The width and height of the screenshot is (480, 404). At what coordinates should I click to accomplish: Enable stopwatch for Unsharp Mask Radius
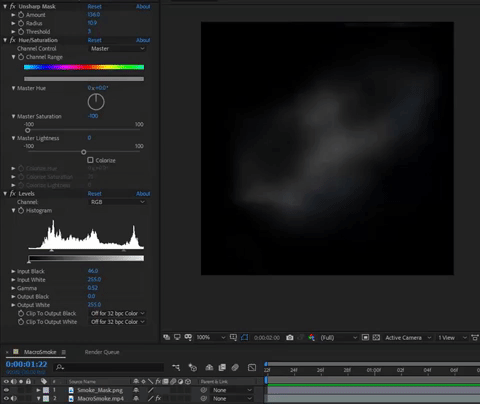tap(21, 23)
